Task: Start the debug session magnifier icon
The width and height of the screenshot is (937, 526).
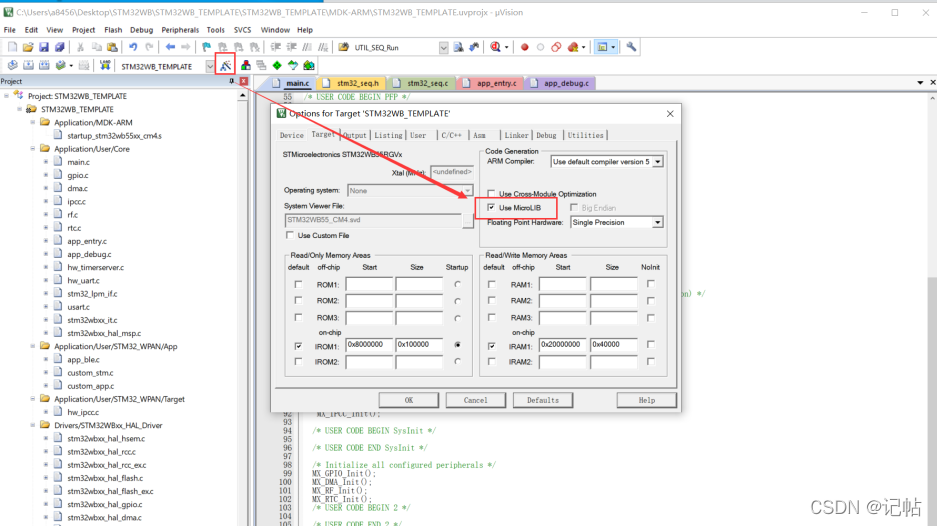Action: 495,47
